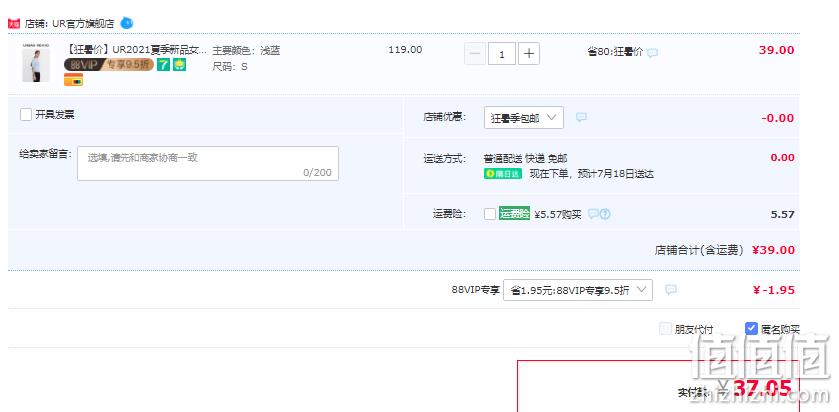Click the 普通配送 快递 免邮 shipping text
This screenshot has height=412, width=839.
coord(525,158)
